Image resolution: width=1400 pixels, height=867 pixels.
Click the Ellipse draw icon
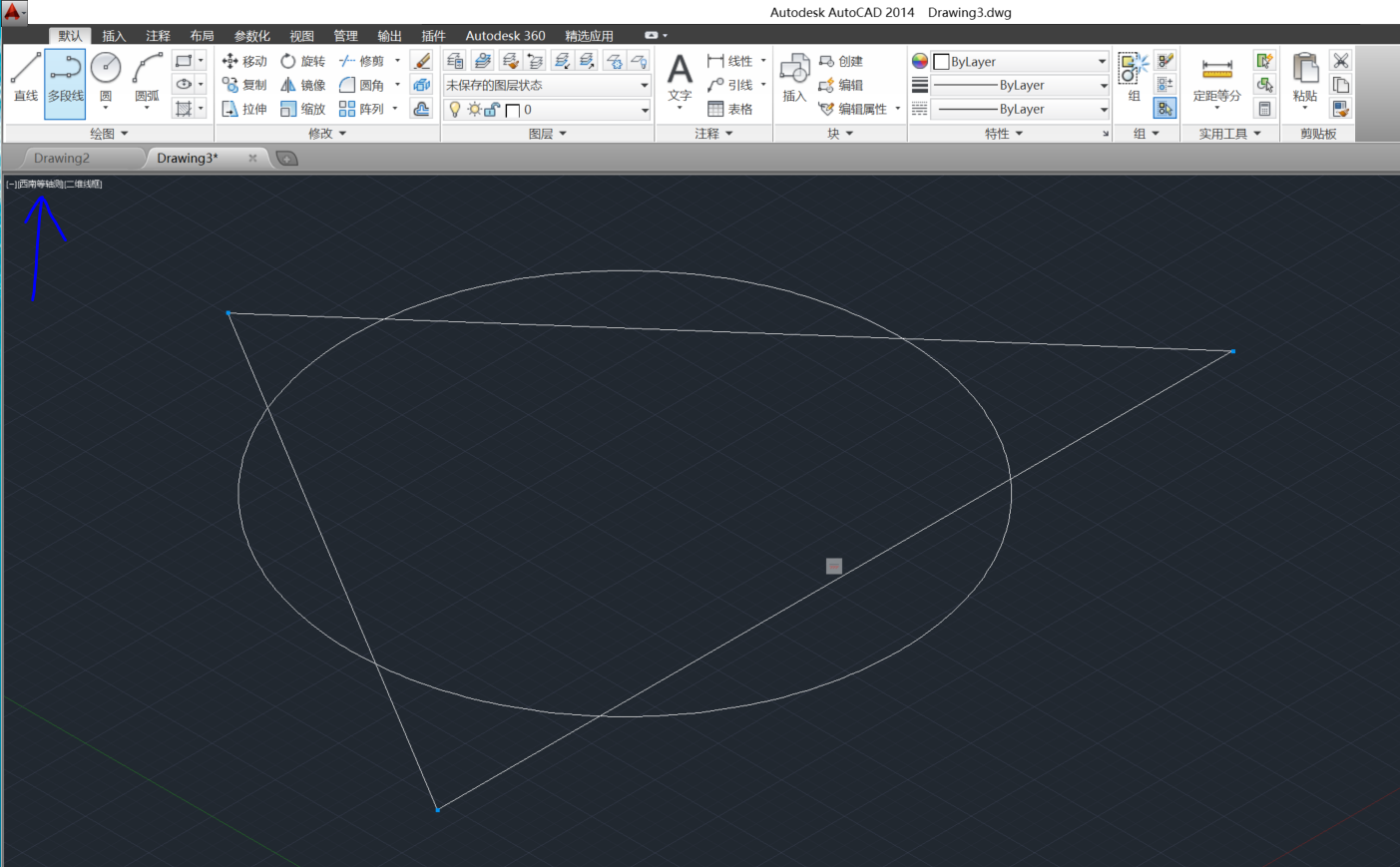point(184,85)
